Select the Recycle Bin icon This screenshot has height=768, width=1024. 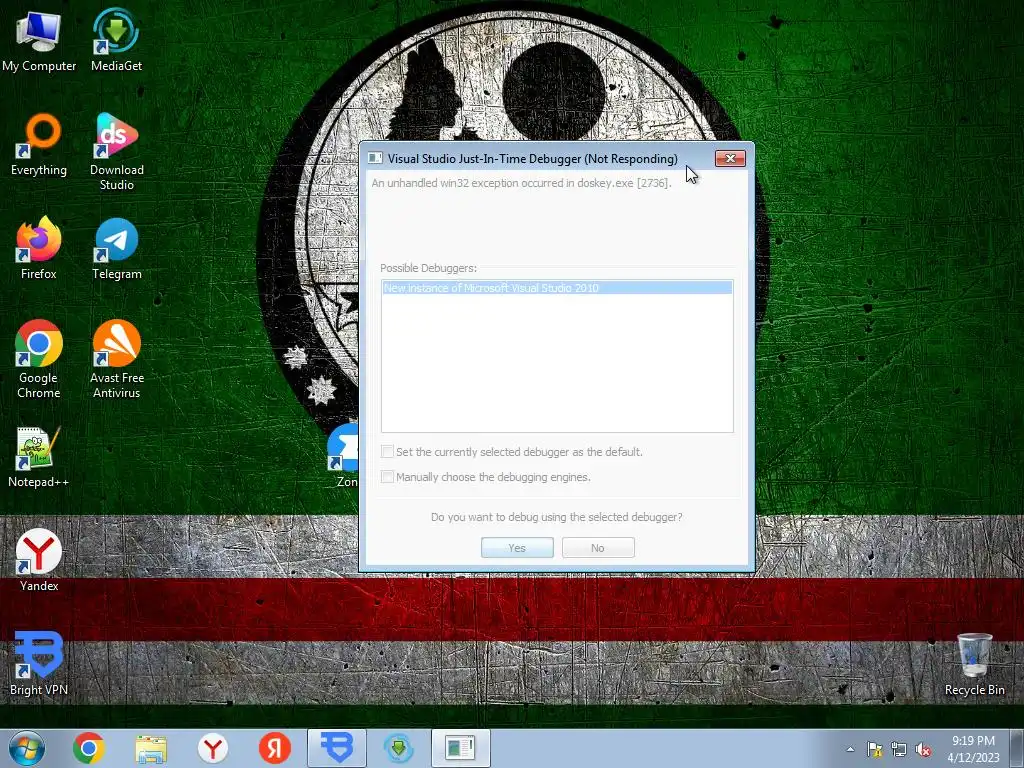[974, 665]
